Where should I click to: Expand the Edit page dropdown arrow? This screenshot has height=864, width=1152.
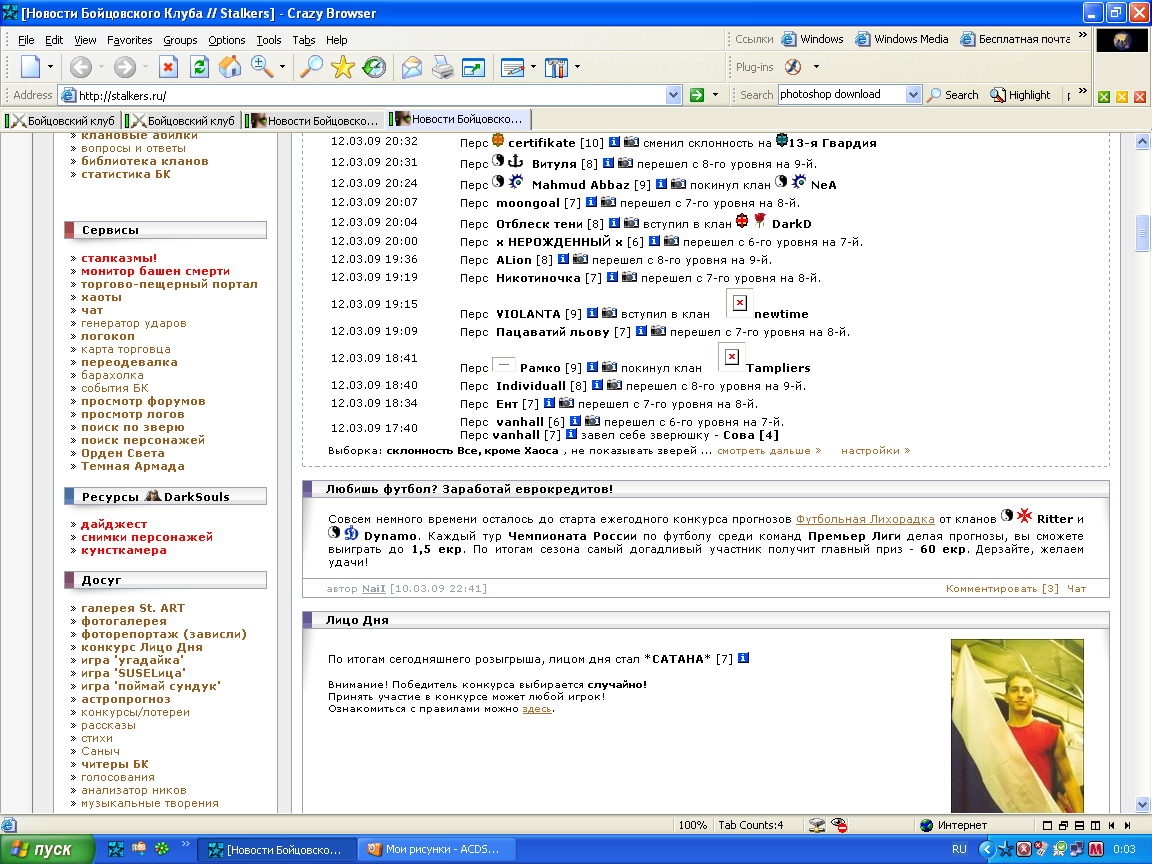(x=533, y=67)
